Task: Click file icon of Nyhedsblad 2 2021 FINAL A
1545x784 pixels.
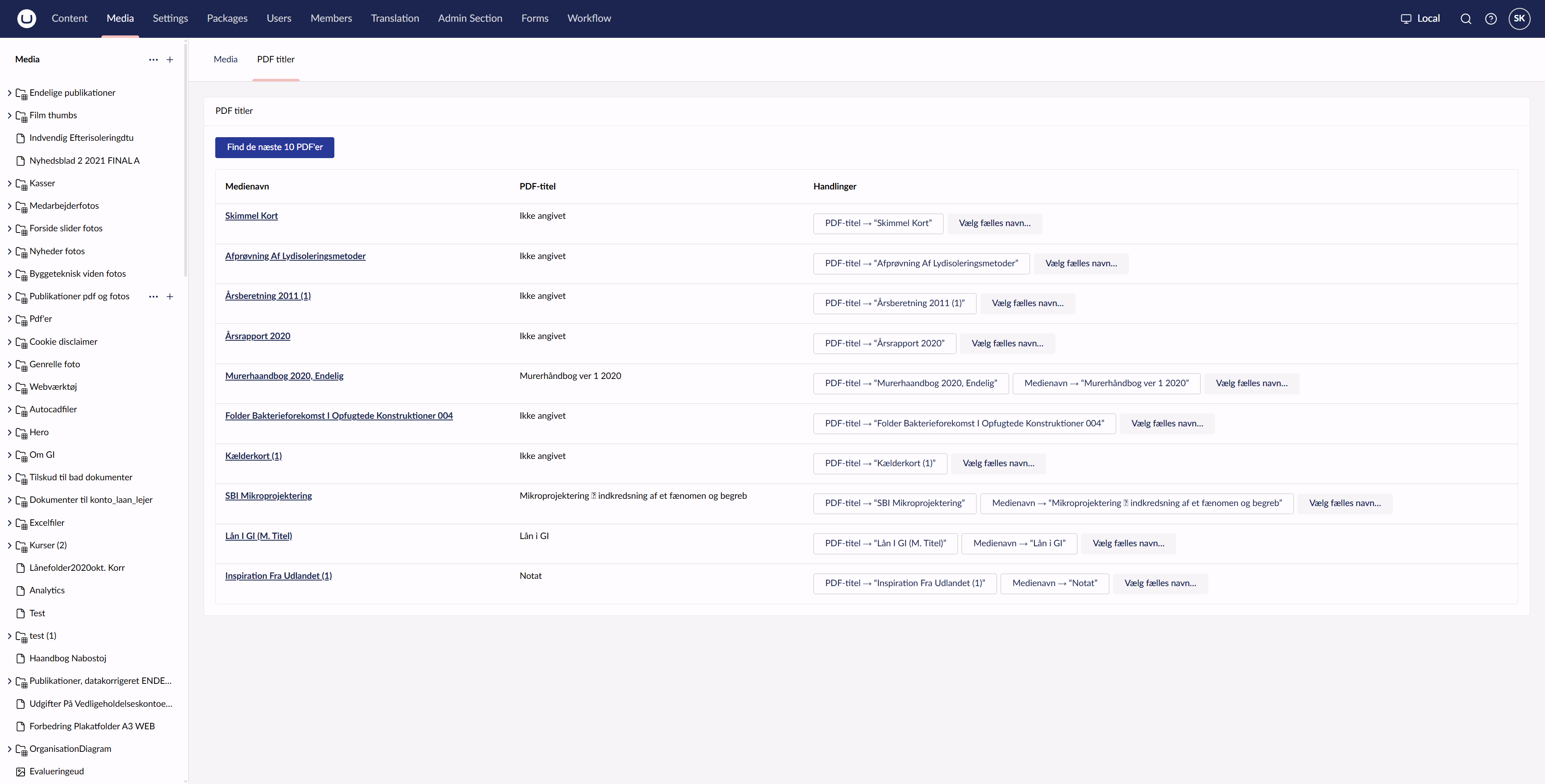Action: [21, 161]
